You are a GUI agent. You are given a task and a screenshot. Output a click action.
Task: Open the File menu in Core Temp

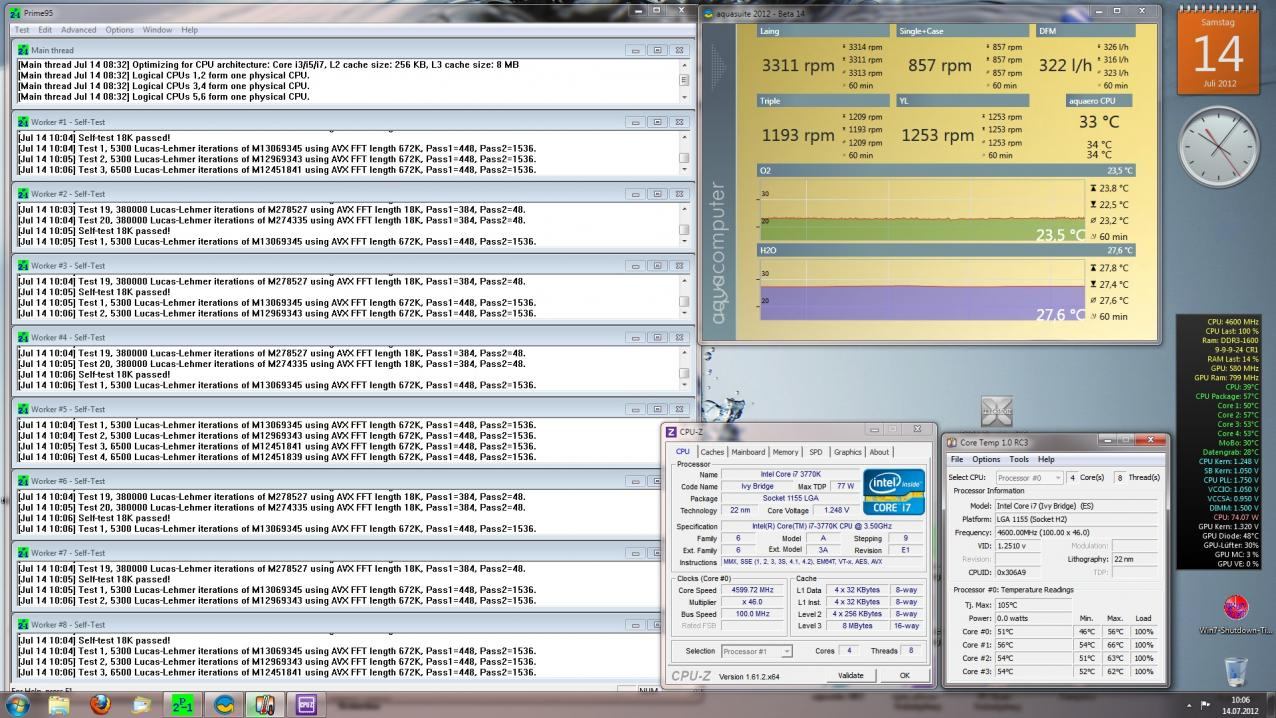(957, 459)
